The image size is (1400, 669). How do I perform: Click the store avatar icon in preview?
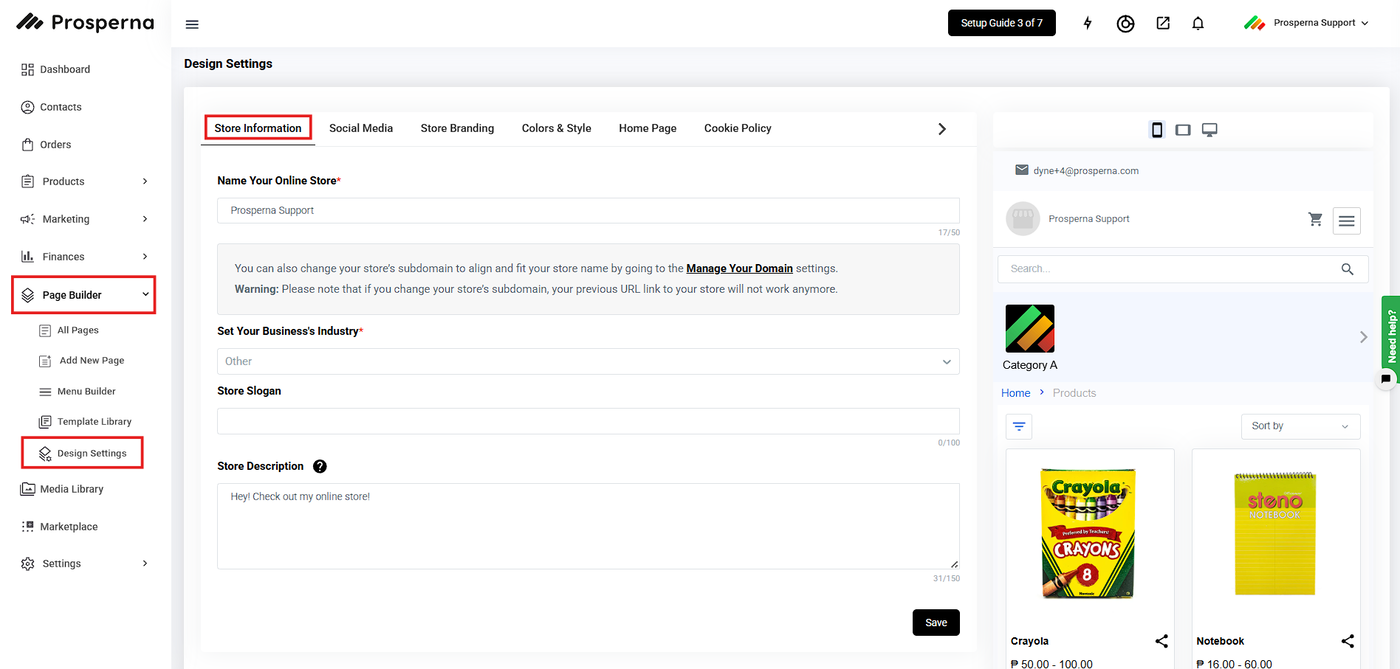coord(1023,219)
